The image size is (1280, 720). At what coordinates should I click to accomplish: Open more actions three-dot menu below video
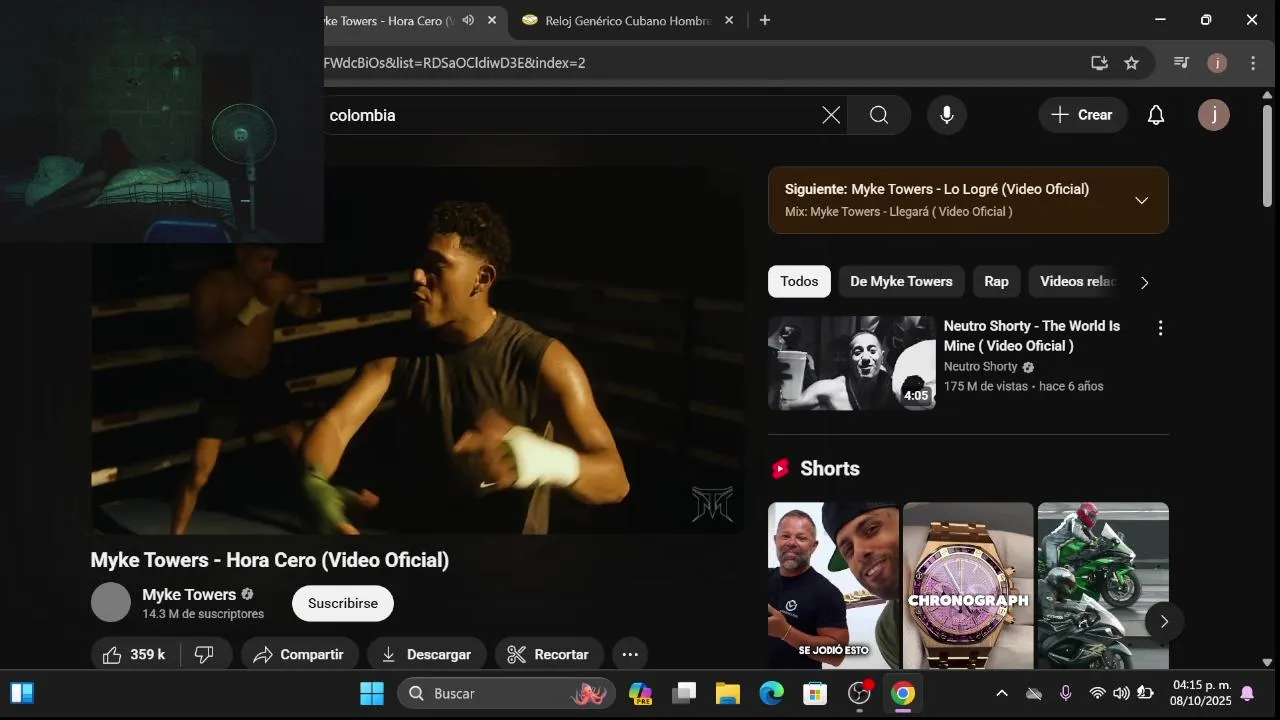point(630,654)
